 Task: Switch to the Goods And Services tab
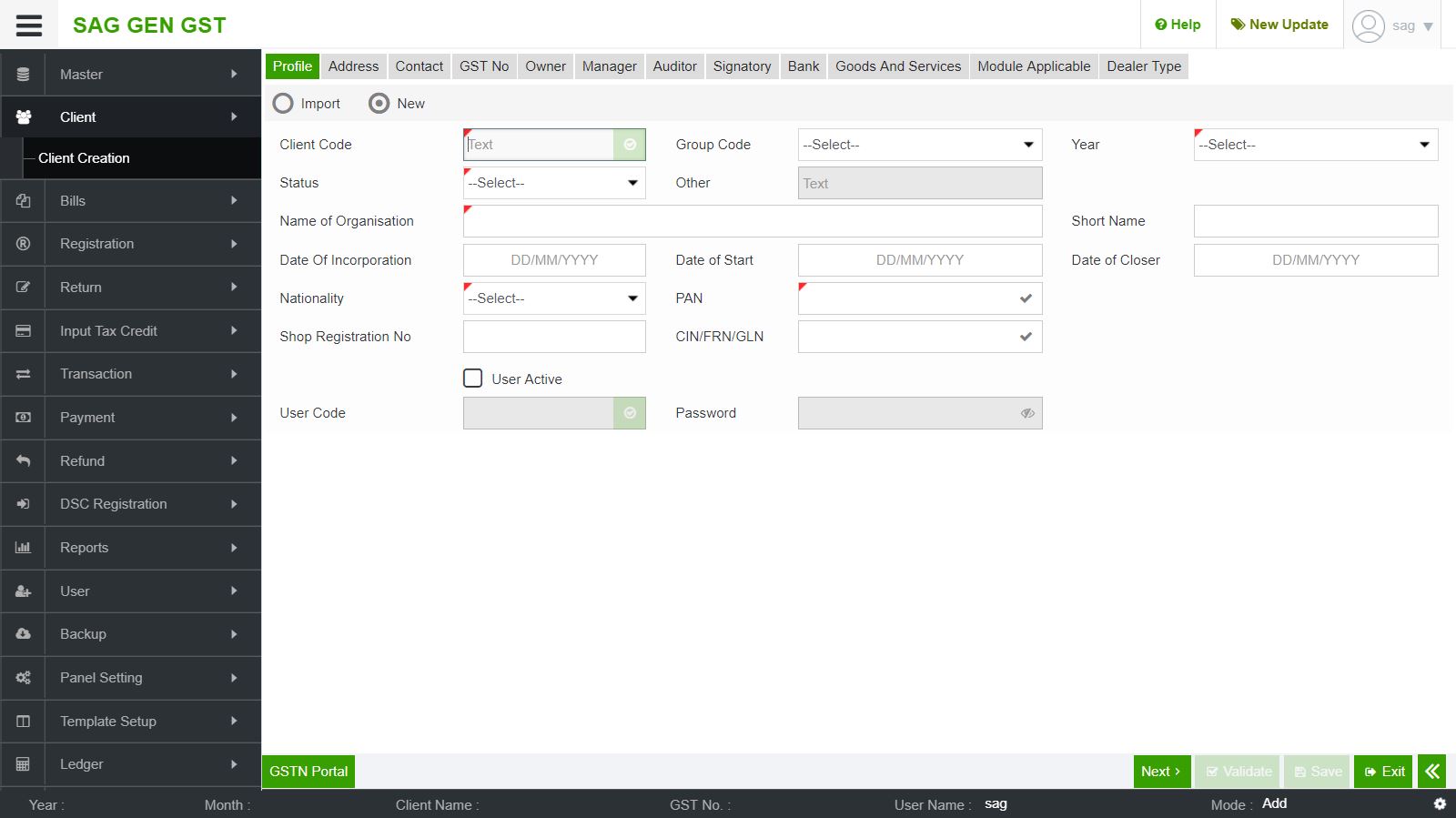[x=898, y=66]
